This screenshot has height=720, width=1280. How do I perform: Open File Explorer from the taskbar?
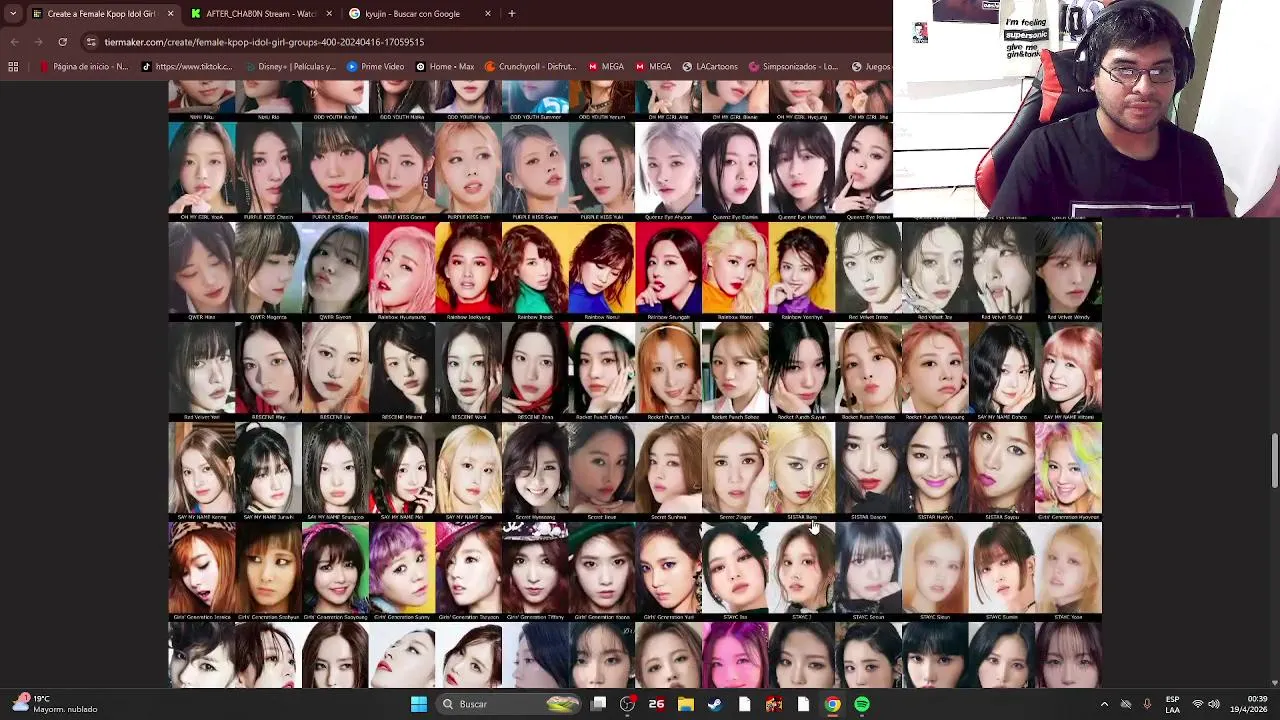click(686, 704)
